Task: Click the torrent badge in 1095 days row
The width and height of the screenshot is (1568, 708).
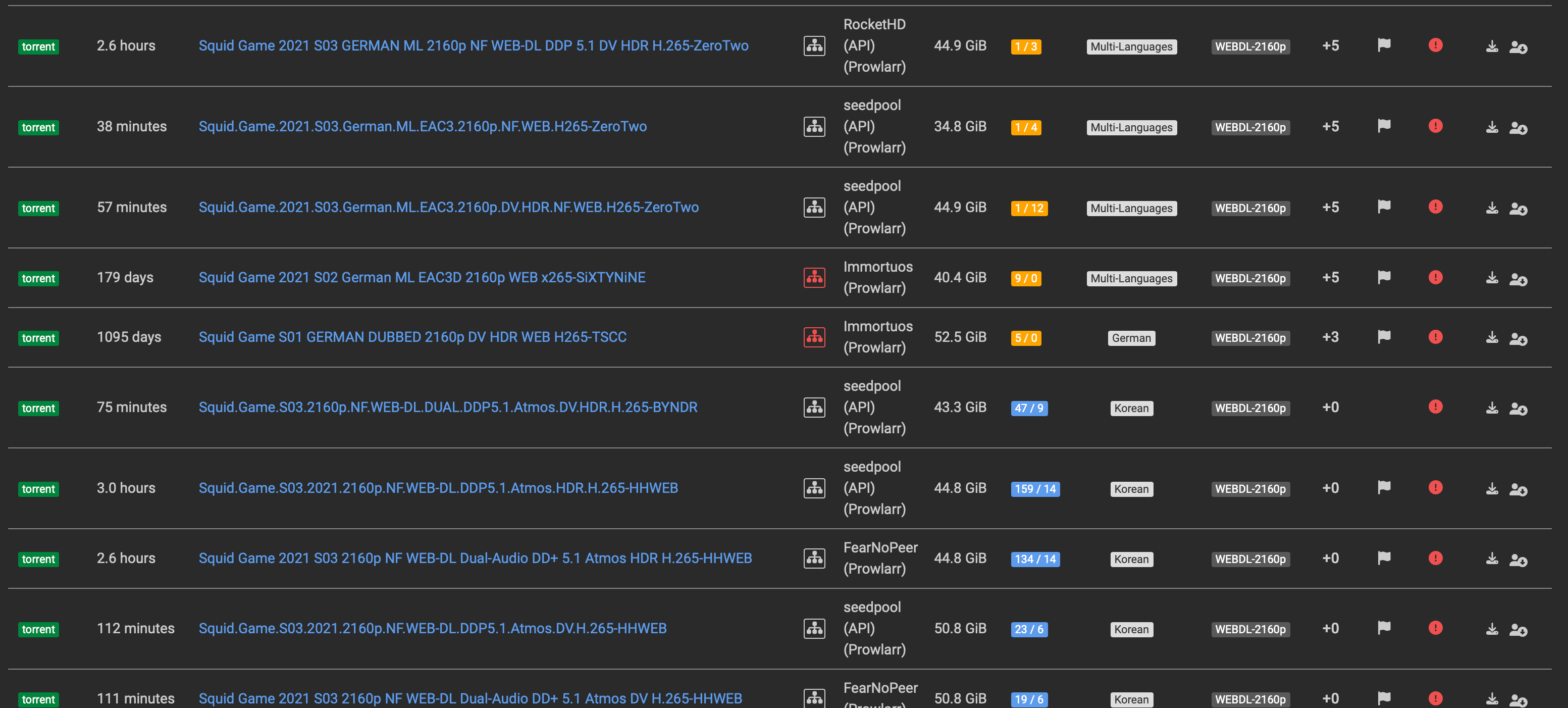Action: tap(38, 338)
